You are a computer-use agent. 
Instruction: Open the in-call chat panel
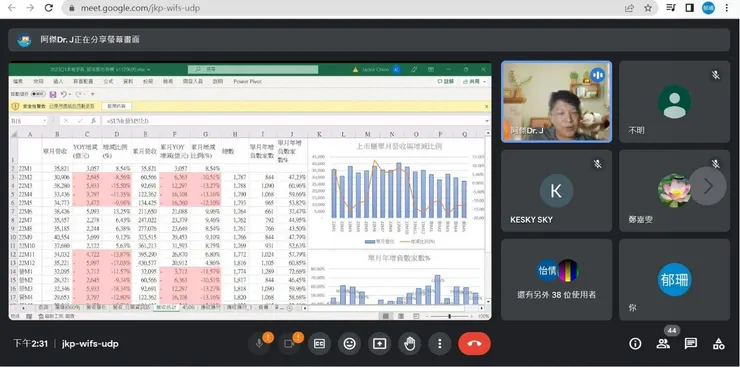[691, 344]
